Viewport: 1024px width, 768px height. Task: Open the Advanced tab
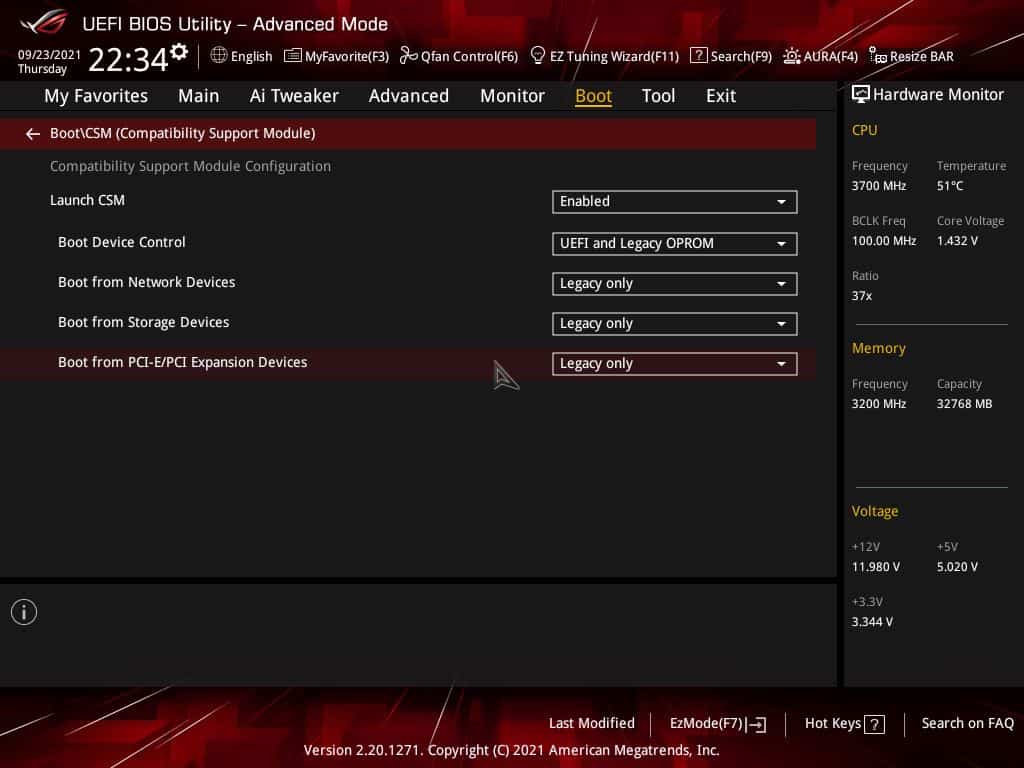[409, 96]
